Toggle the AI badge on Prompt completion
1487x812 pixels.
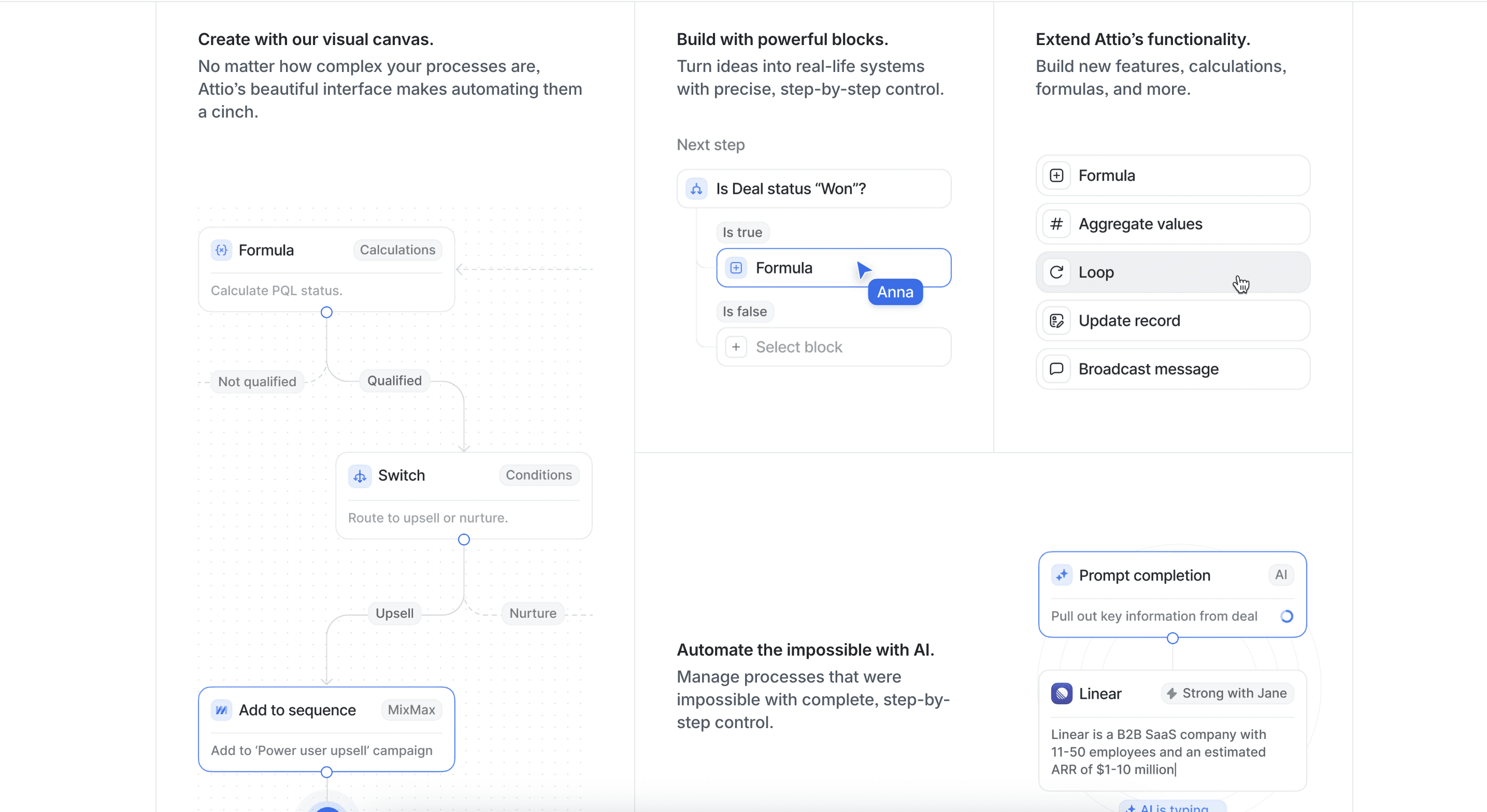tap(1281, 574)
